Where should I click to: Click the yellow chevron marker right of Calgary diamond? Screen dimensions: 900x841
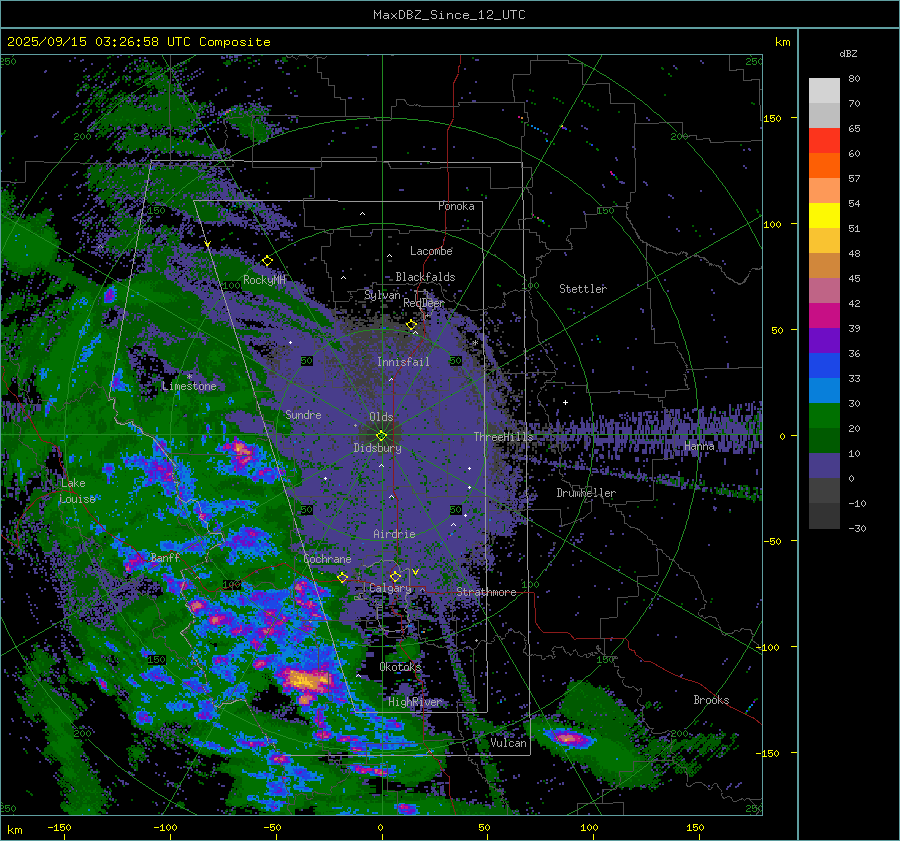tap(415, 572)
